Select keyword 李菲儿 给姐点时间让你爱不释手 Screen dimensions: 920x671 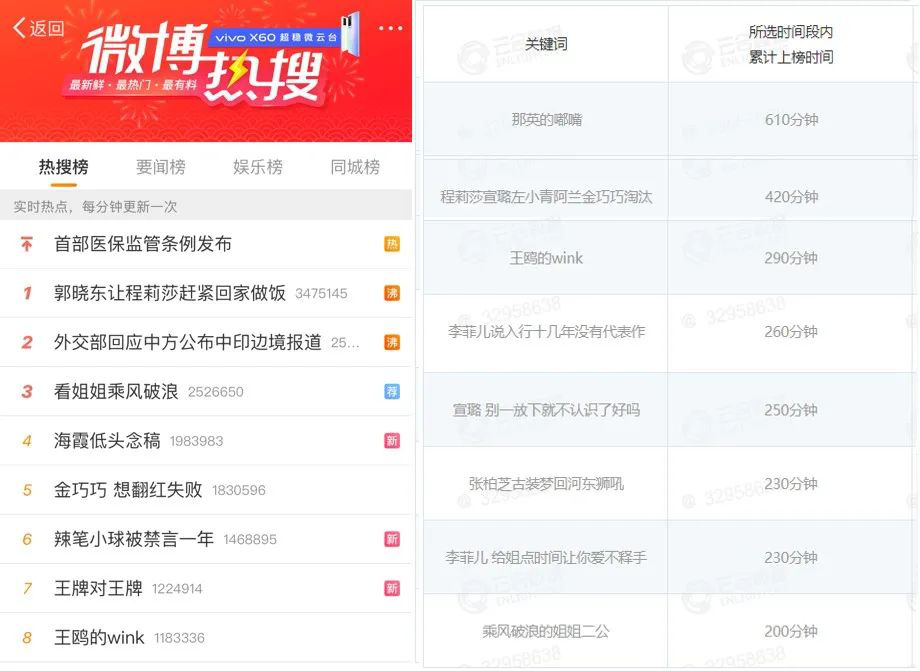click(546, 557)
